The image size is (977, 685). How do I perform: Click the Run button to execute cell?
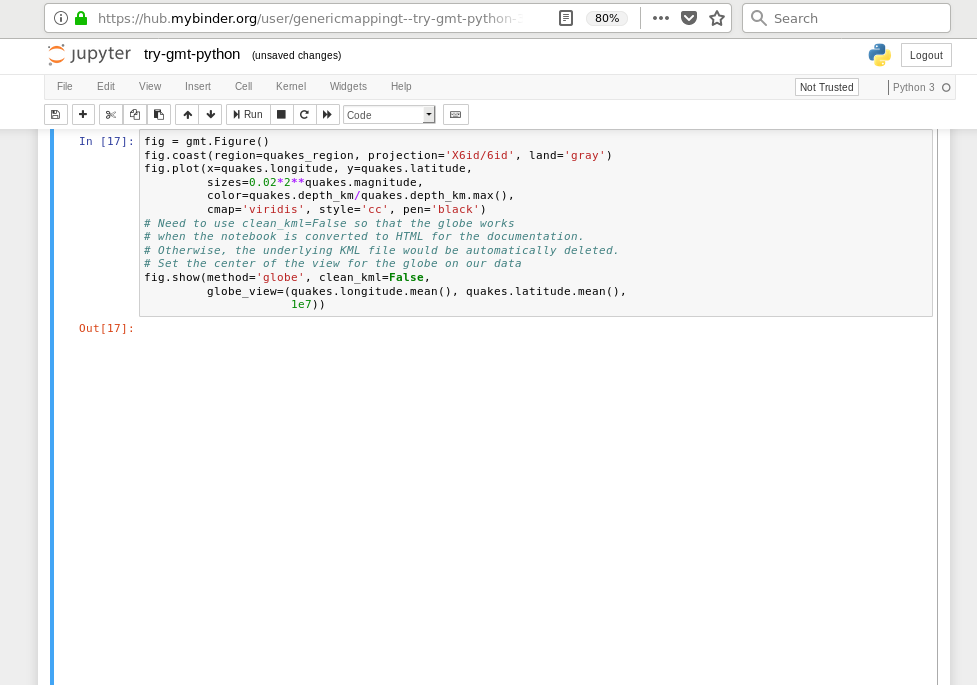[247, 114]
